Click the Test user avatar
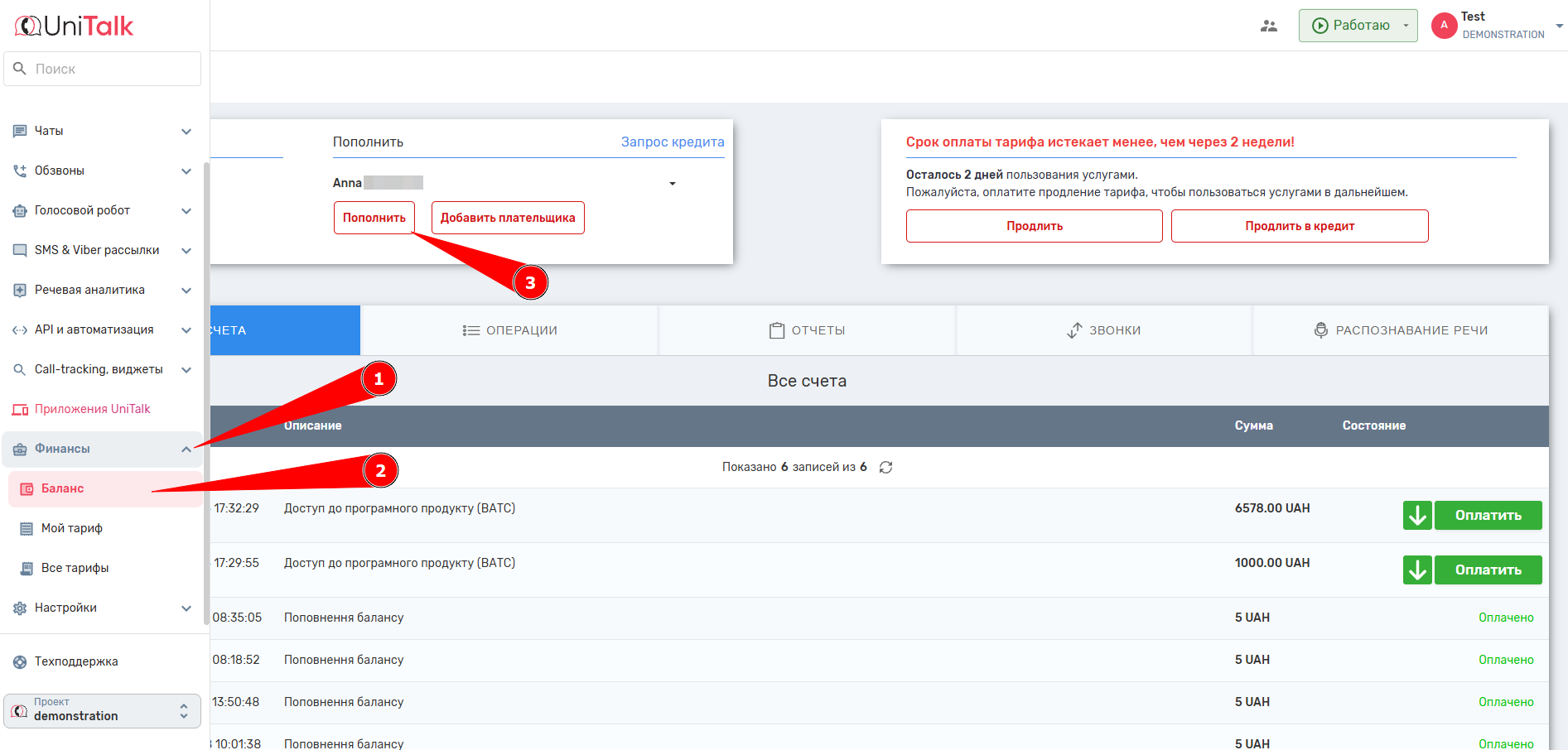Screen dimensions: 1568x750 click(1444, 26)
